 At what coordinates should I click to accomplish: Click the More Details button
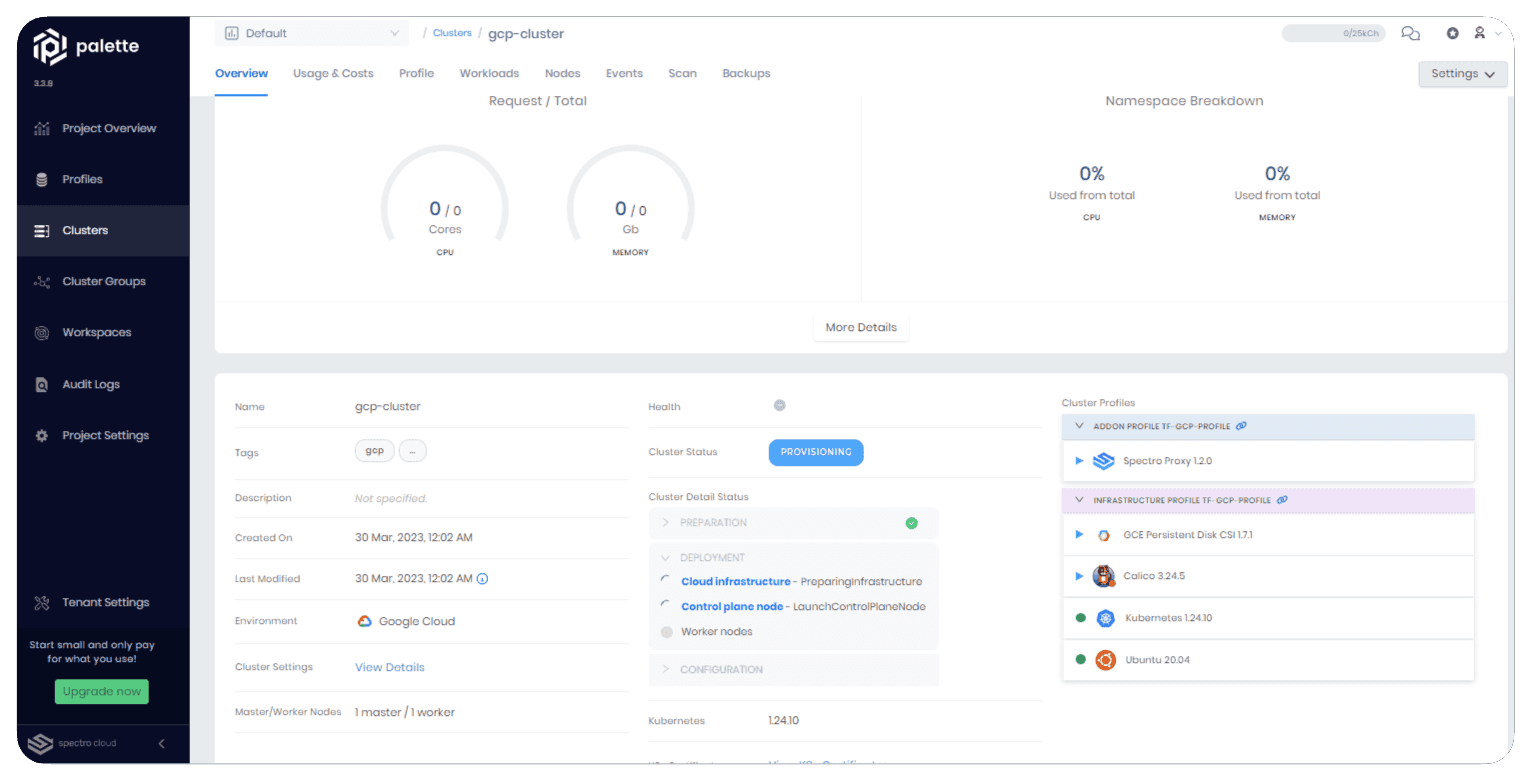pos(861,328)
